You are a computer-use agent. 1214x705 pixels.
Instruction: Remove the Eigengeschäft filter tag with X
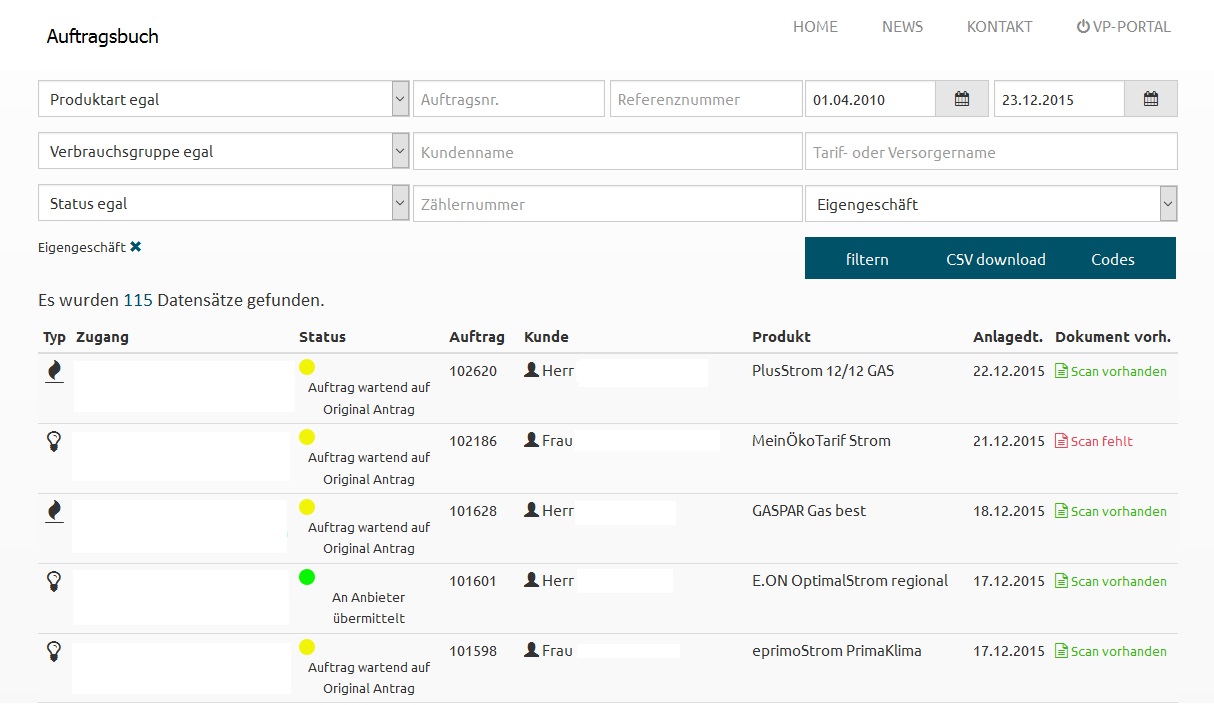click(135, 246)
